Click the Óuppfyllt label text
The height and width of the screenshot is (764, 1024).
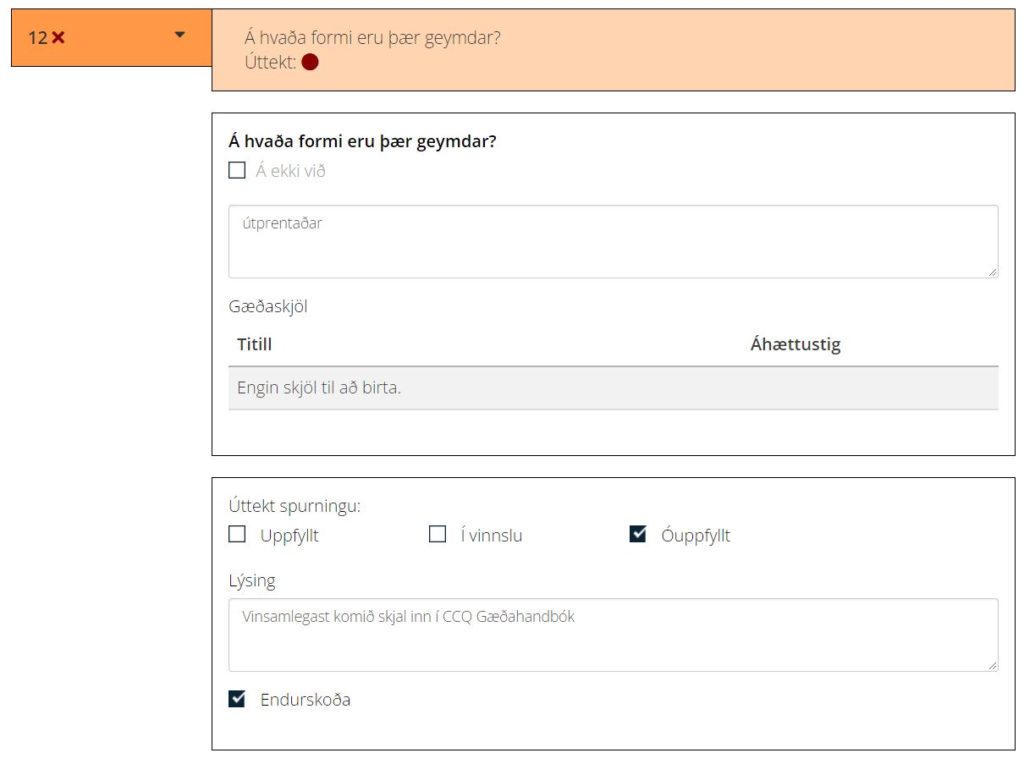(696, 535)
